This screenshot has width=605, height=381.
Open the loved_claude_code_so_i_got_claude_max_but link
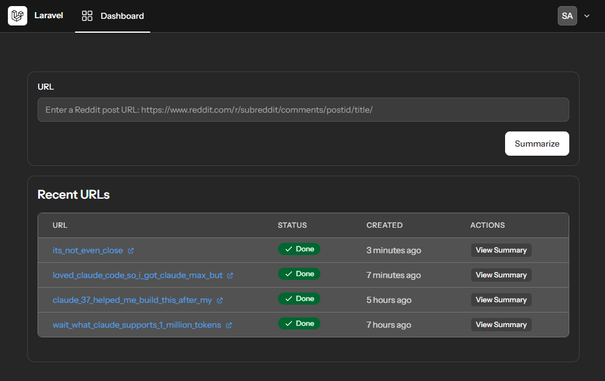click(x=138, y=275)
